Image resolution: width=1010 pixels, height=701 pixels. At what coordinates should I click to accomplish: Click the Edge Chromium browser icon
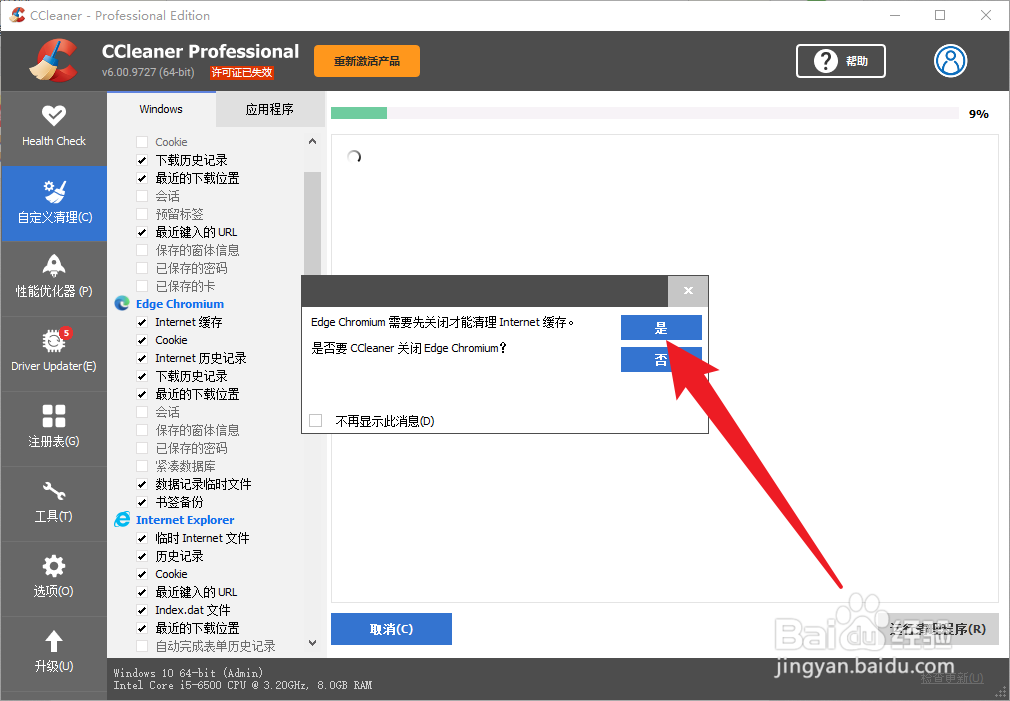(x=122, y=303)
